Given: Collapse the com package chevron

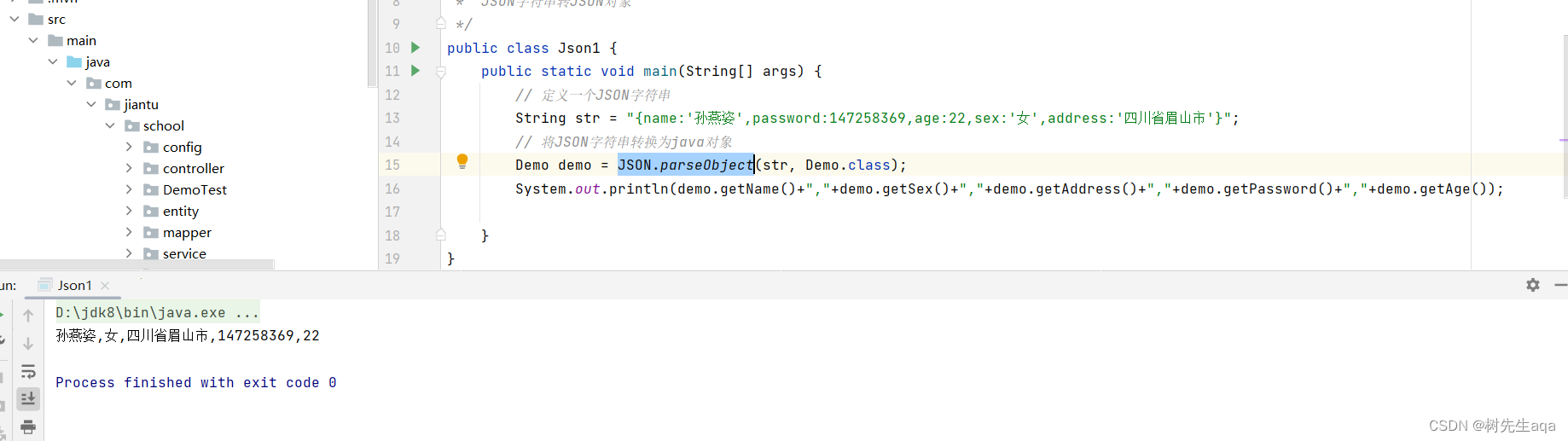Looking at the screenshot, I should click(72, 83).
